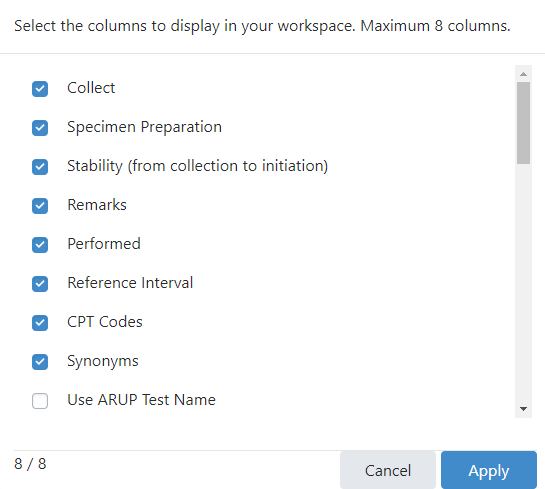Click the scrollbar down arrow

[523, 409]
